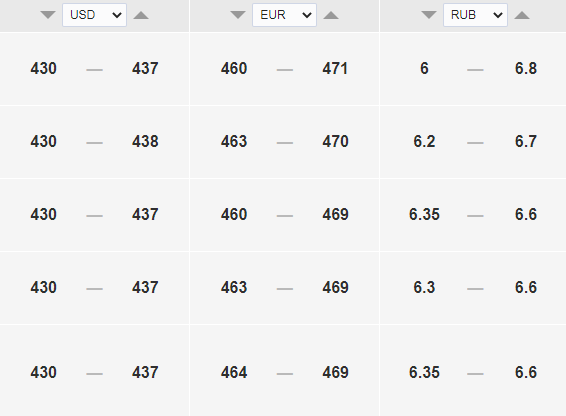Click the RUB sell rate 6.7
Viewport: 566px width, 416px height.
point(526,141)
